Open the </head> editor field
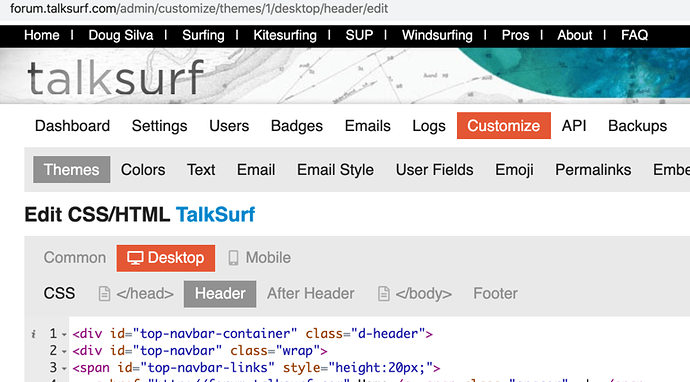The height and width of the screenshot is (382, 690). 136,294
